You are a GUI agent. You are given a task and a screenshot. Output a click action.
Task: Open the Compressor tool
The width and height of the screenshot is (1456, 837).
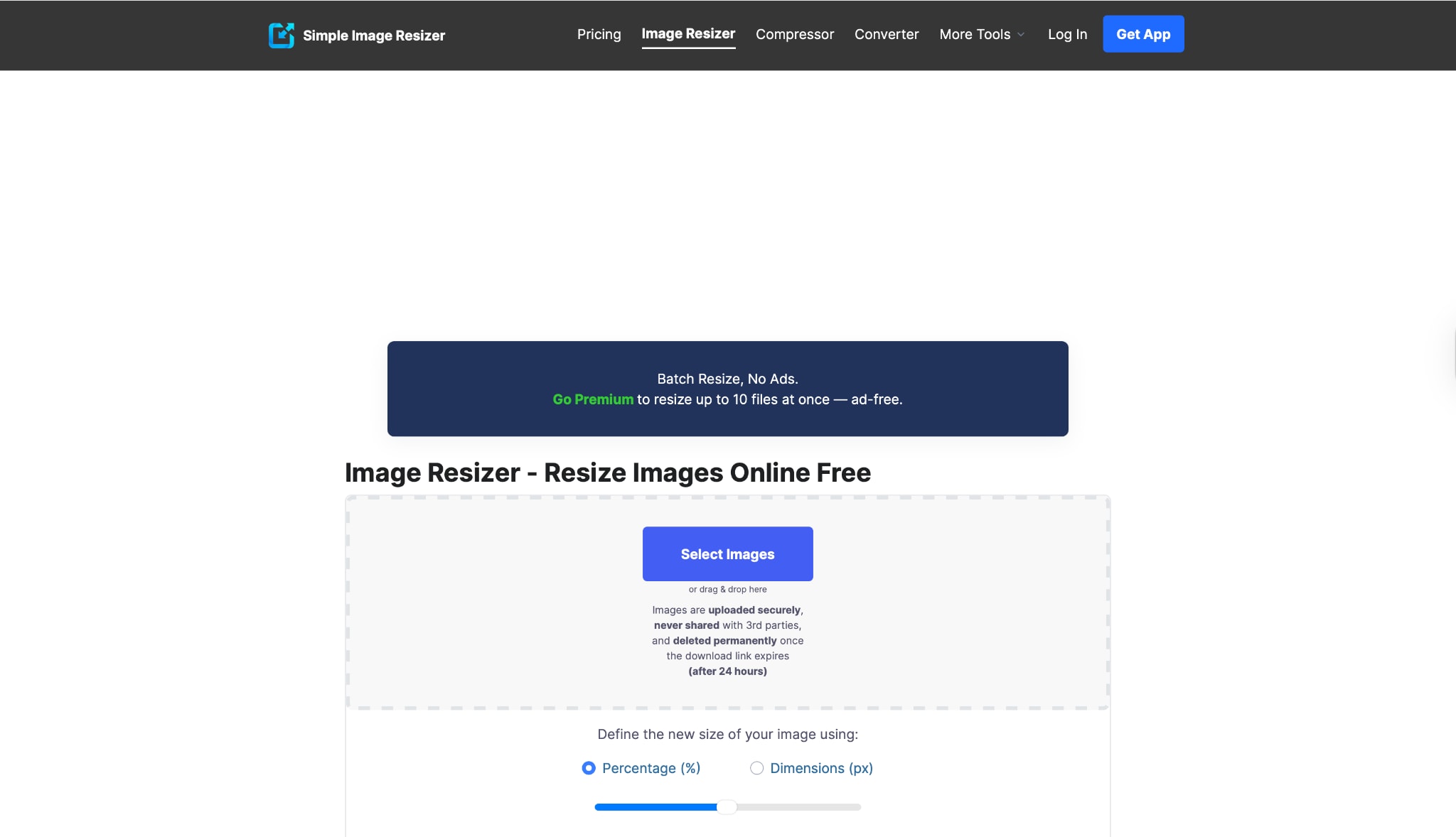click(794, 34)
